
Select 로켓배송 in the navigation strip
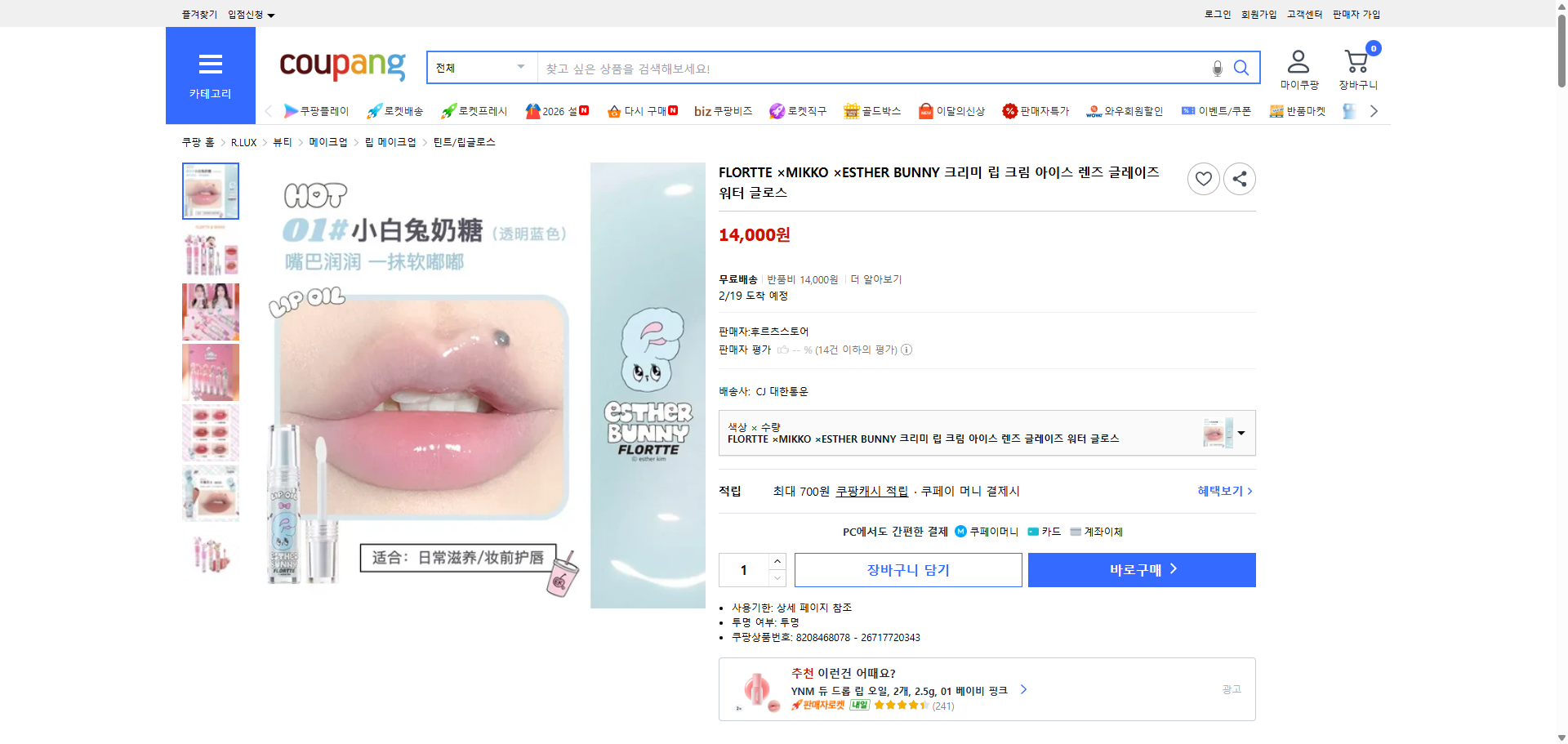pyautogui.click(x=394, y=110)
